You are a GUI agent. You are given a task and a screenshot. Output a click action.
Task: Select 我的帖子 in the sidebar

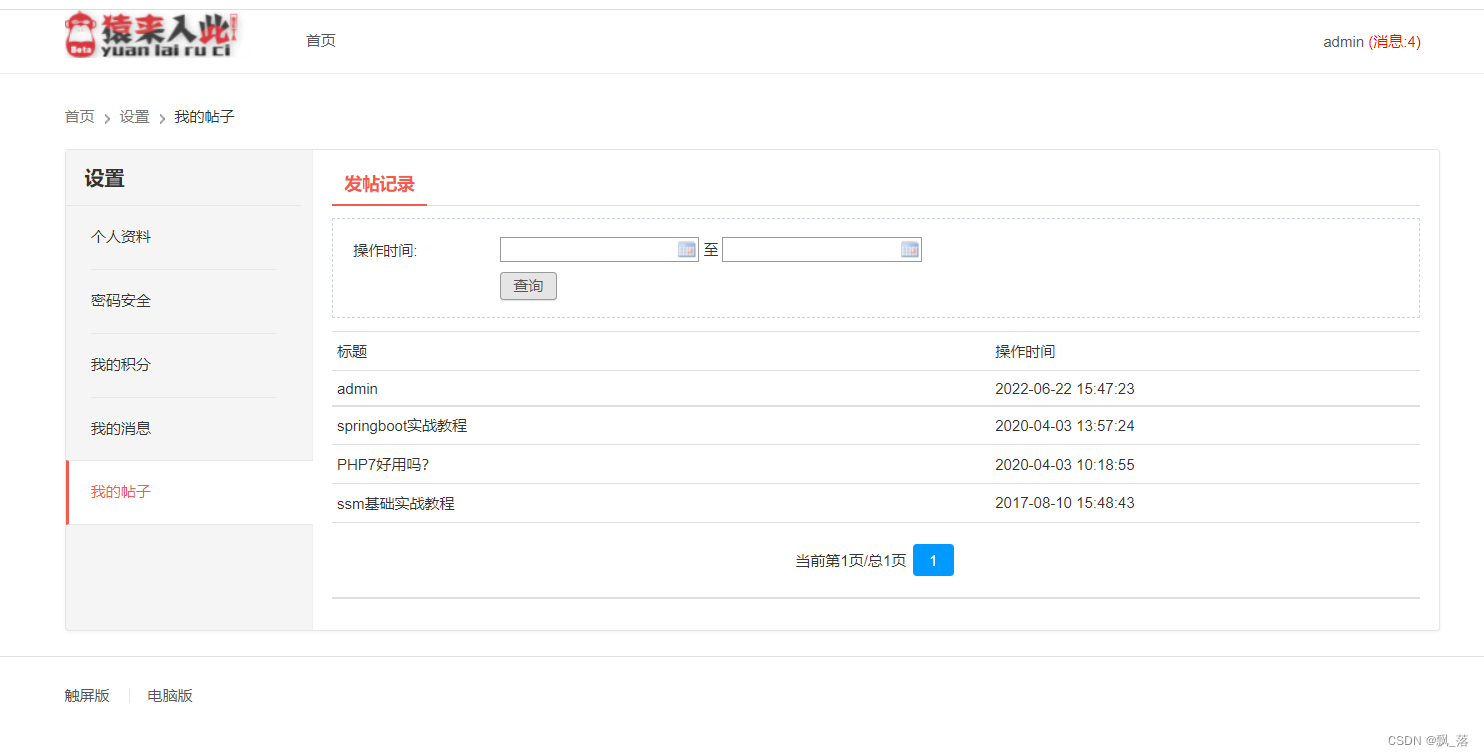coord(120,492)
